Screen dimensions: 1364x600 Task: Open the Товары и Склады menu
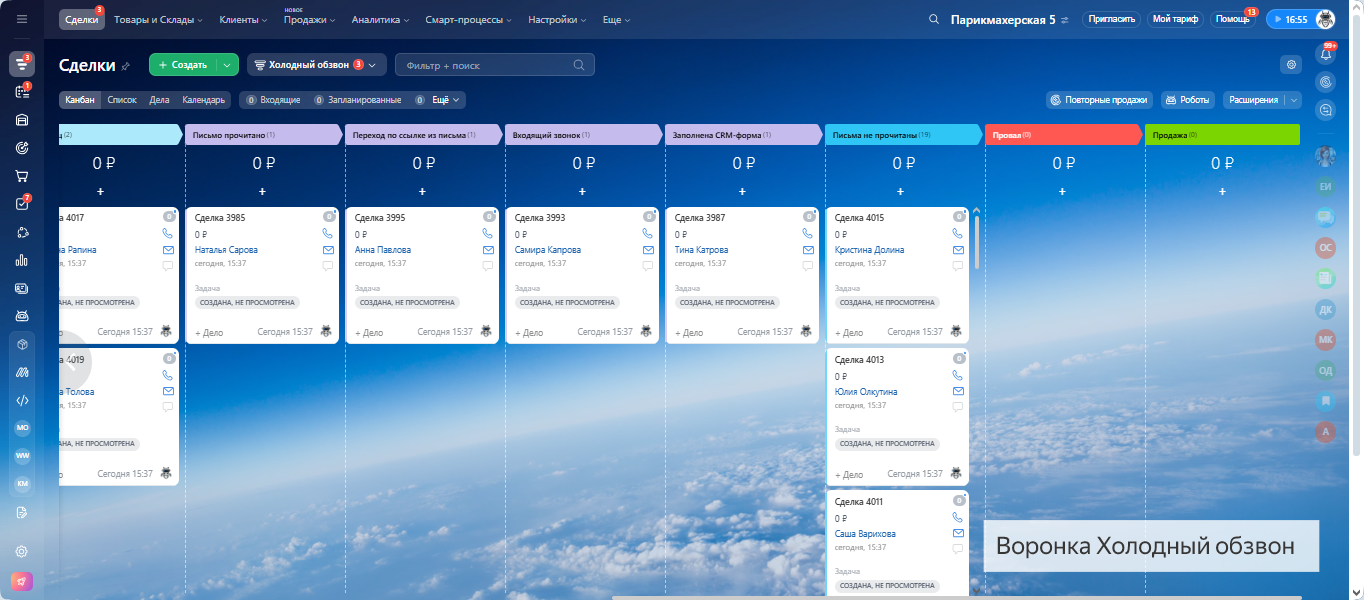158,19
